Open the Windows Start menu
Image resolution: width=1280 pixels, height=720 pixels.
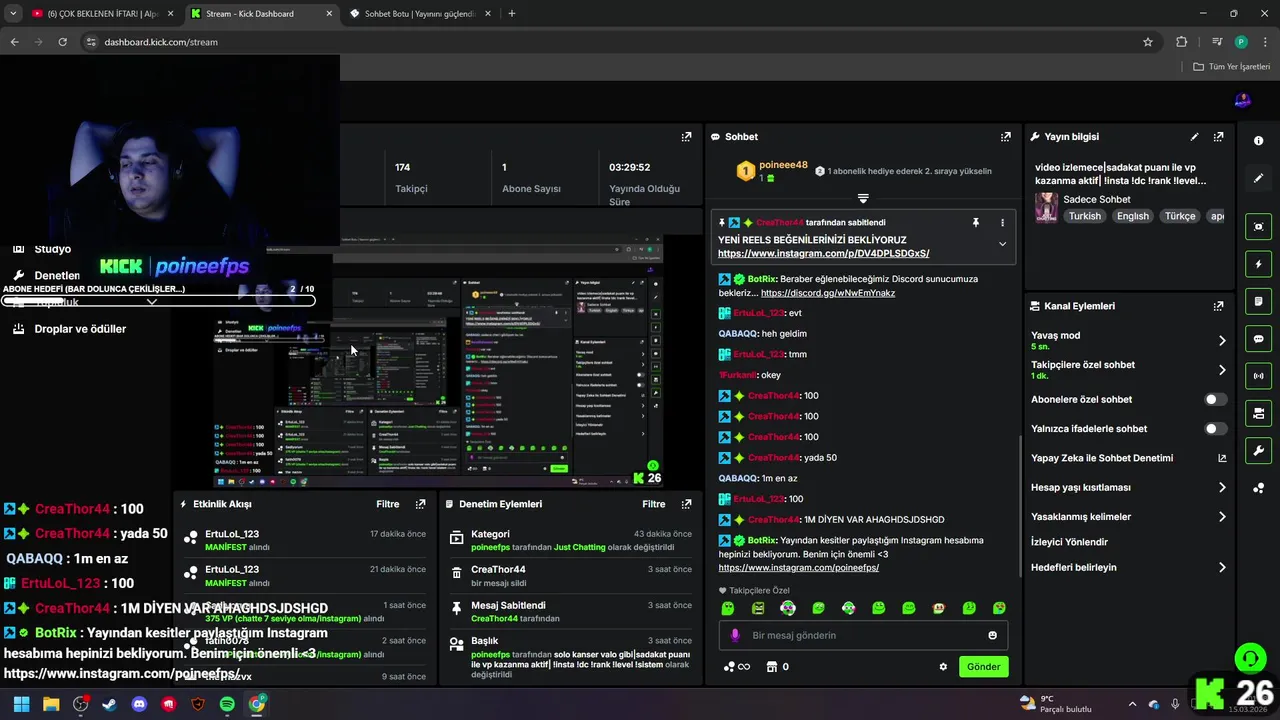pos(21,704)
